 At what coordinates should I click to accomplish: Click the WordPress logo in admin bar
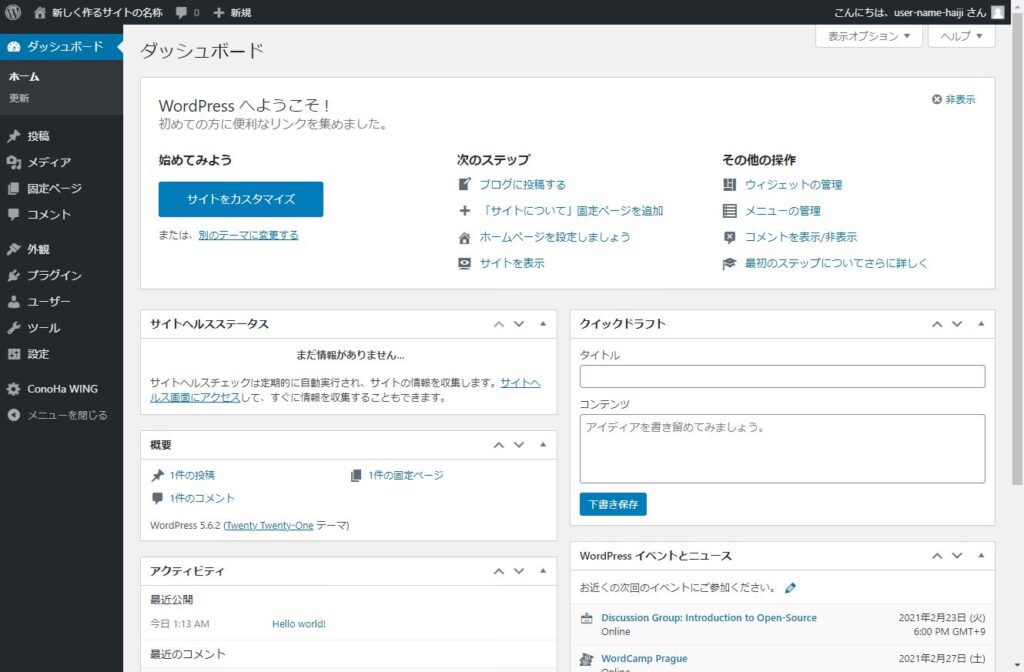coord(13,12)
